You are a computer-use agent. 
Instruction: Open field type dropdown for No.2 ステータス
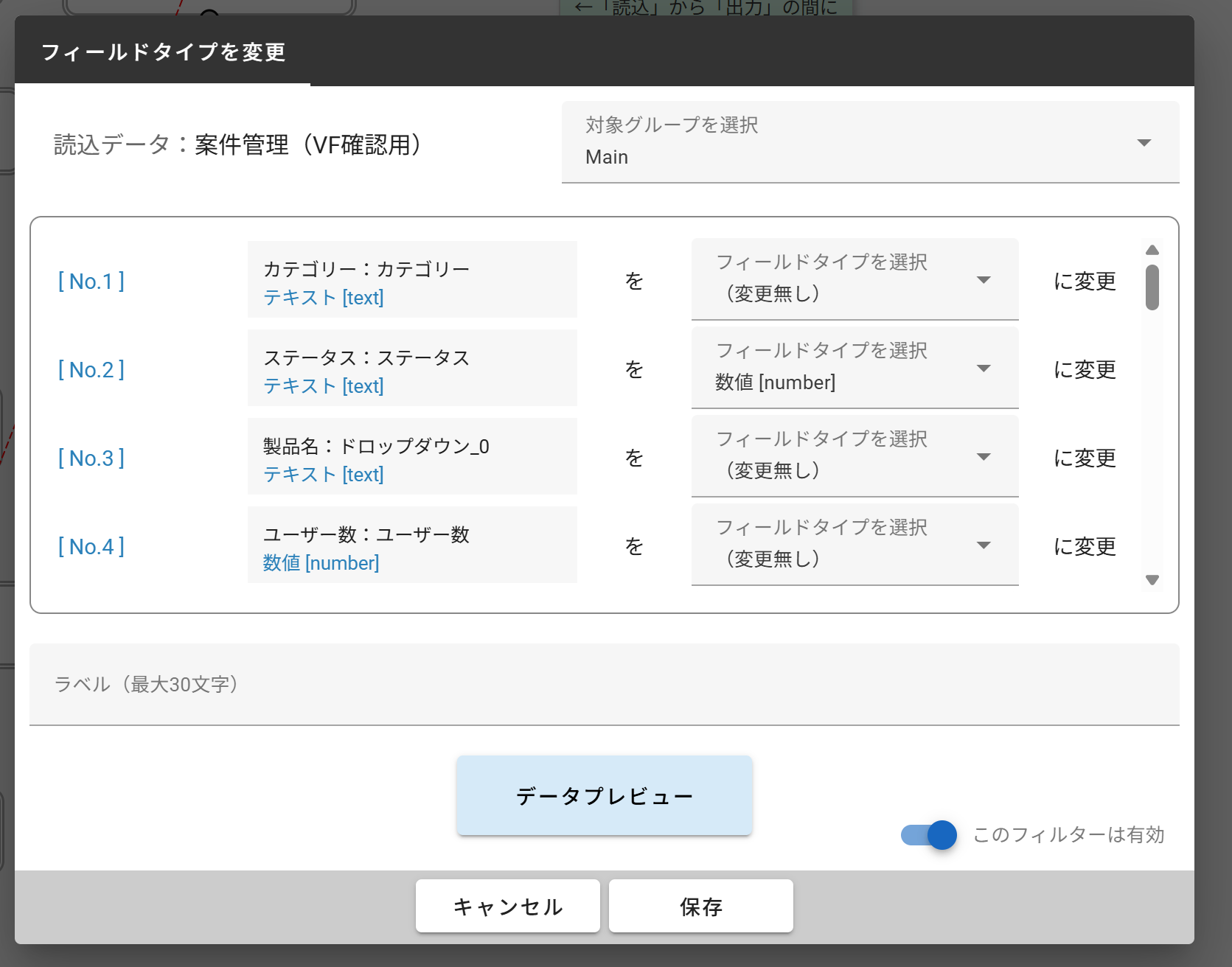[x=855, y=368]
